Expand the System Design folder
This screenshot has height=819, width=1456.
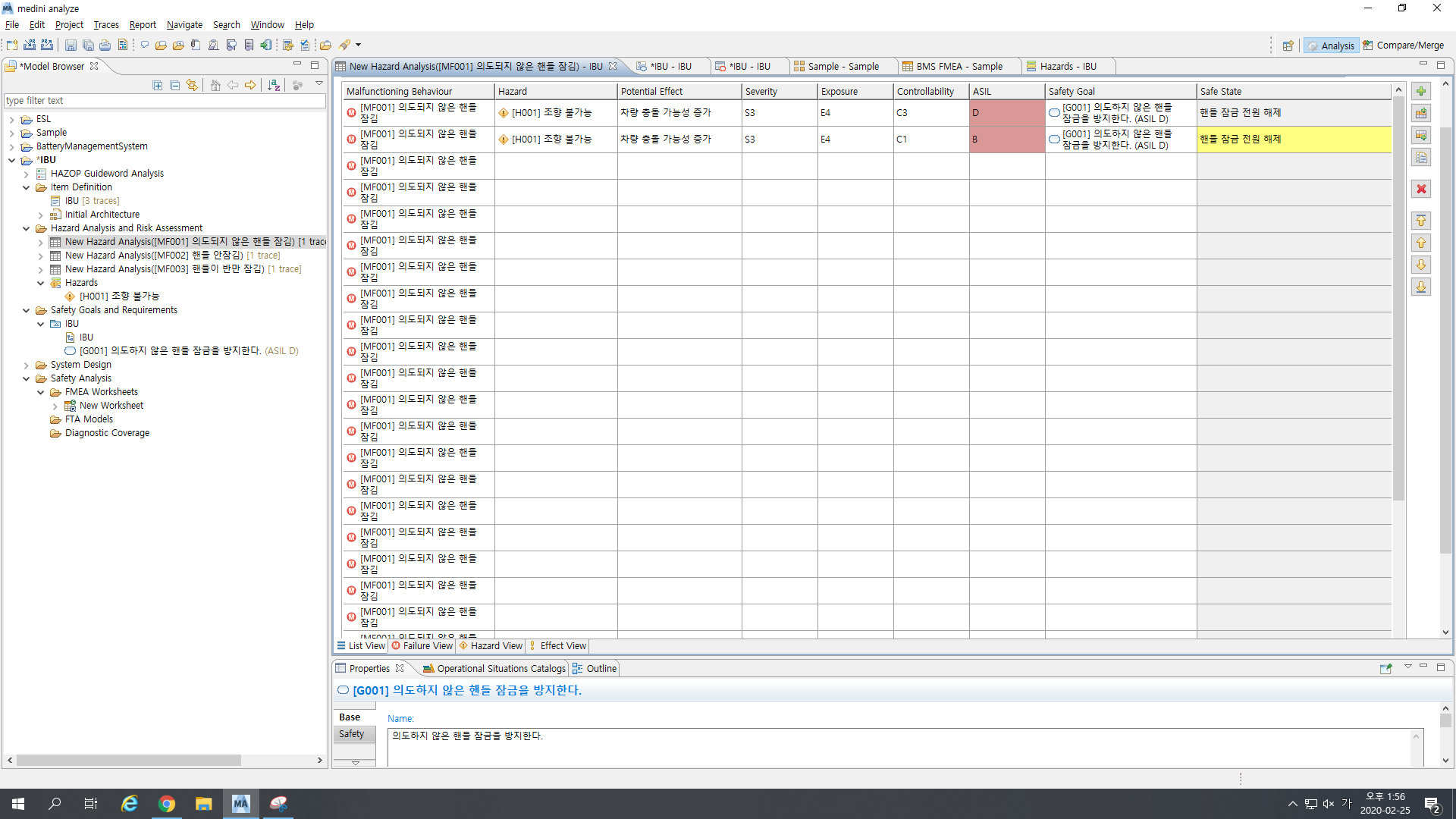click(x=26, y=365)
